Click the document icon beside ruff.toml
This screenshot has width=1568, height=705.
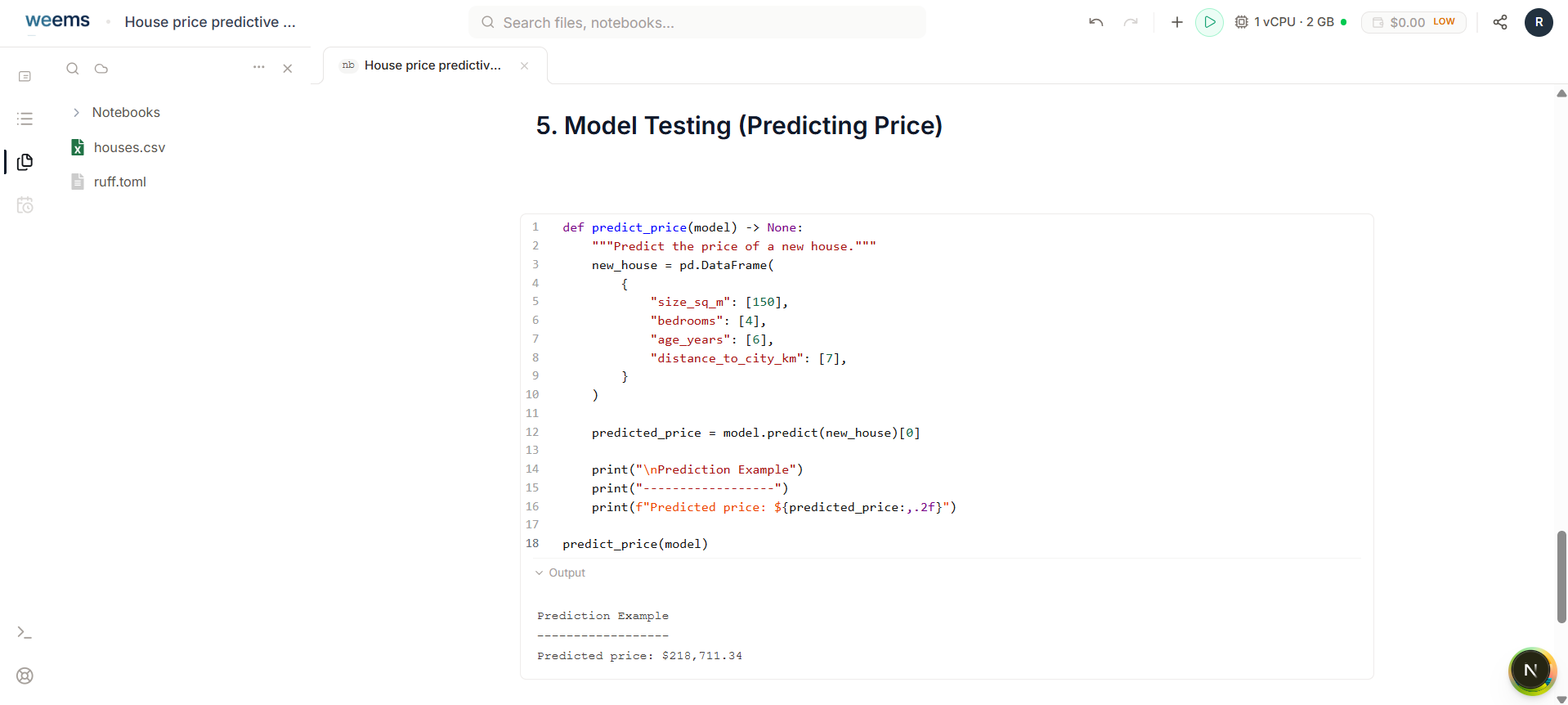(x=78, y=182)
